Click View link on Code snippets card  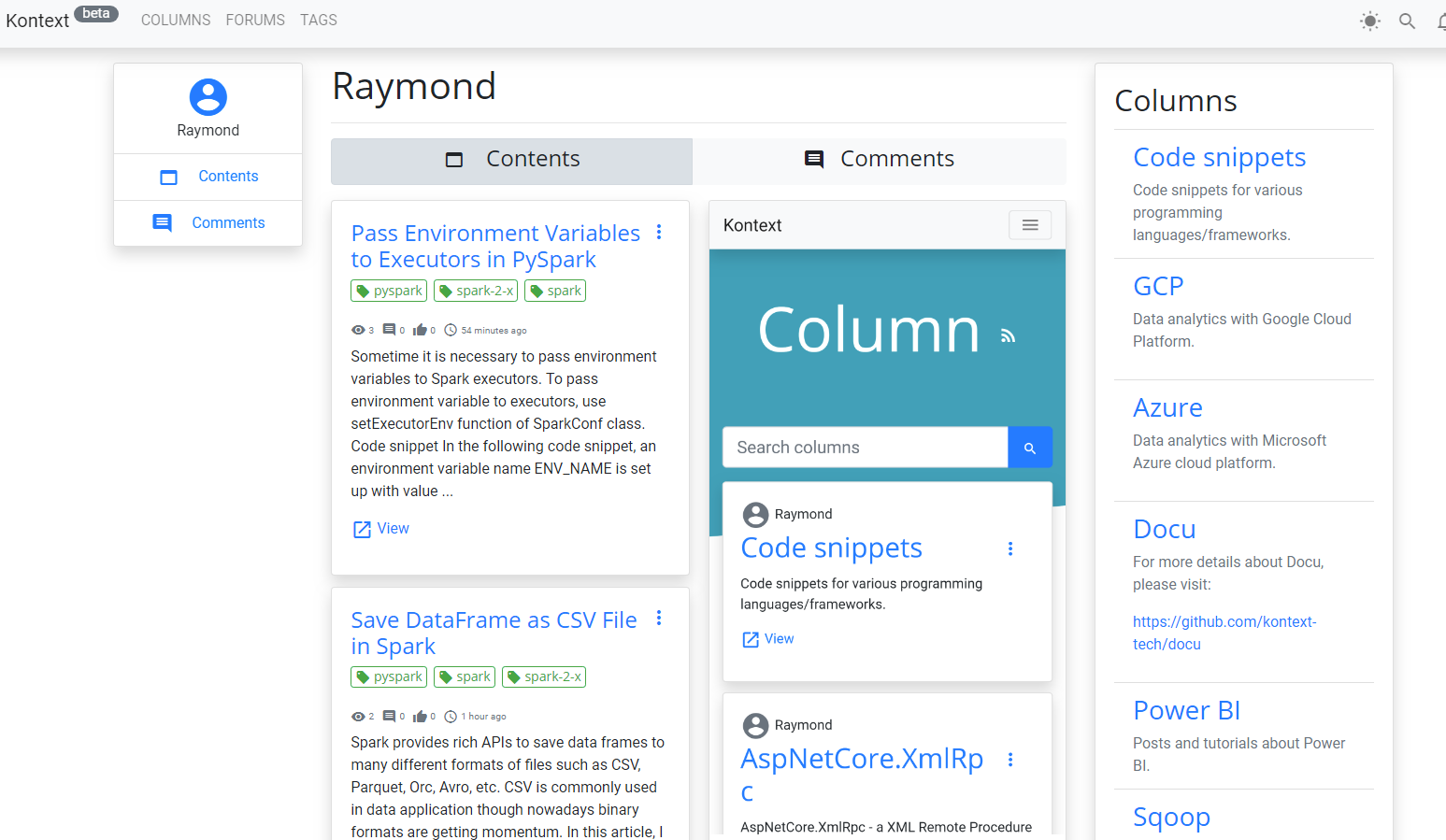[768, 639]
